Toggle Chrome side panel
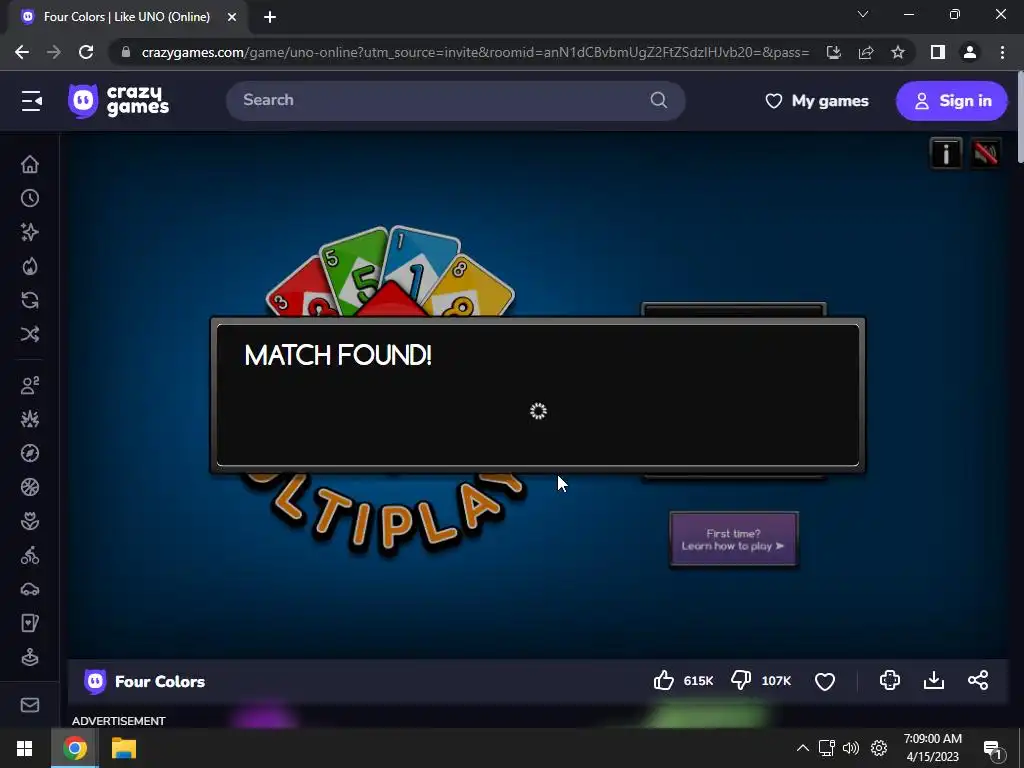Viewport: 1024px width, 768px height. [938, 52]
